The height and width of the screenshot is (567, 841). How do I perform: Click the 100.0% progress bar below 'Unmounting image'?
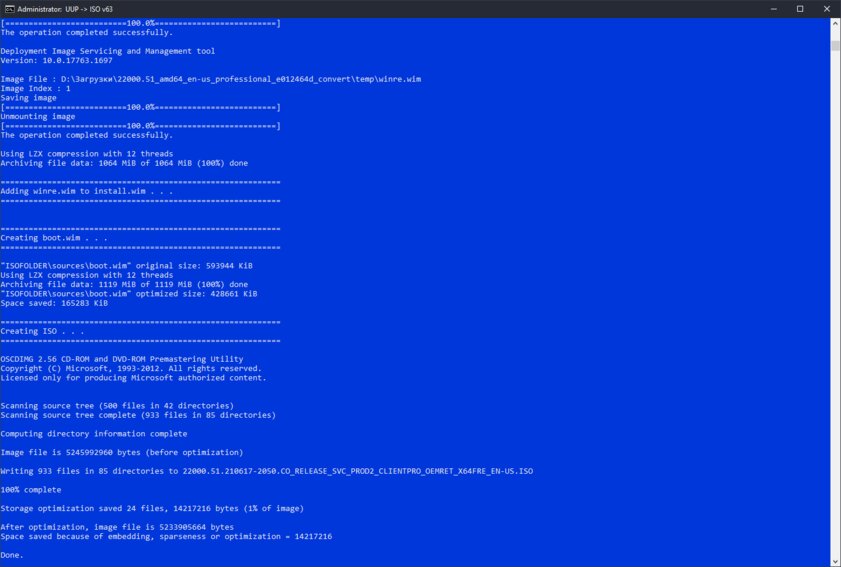141,126
